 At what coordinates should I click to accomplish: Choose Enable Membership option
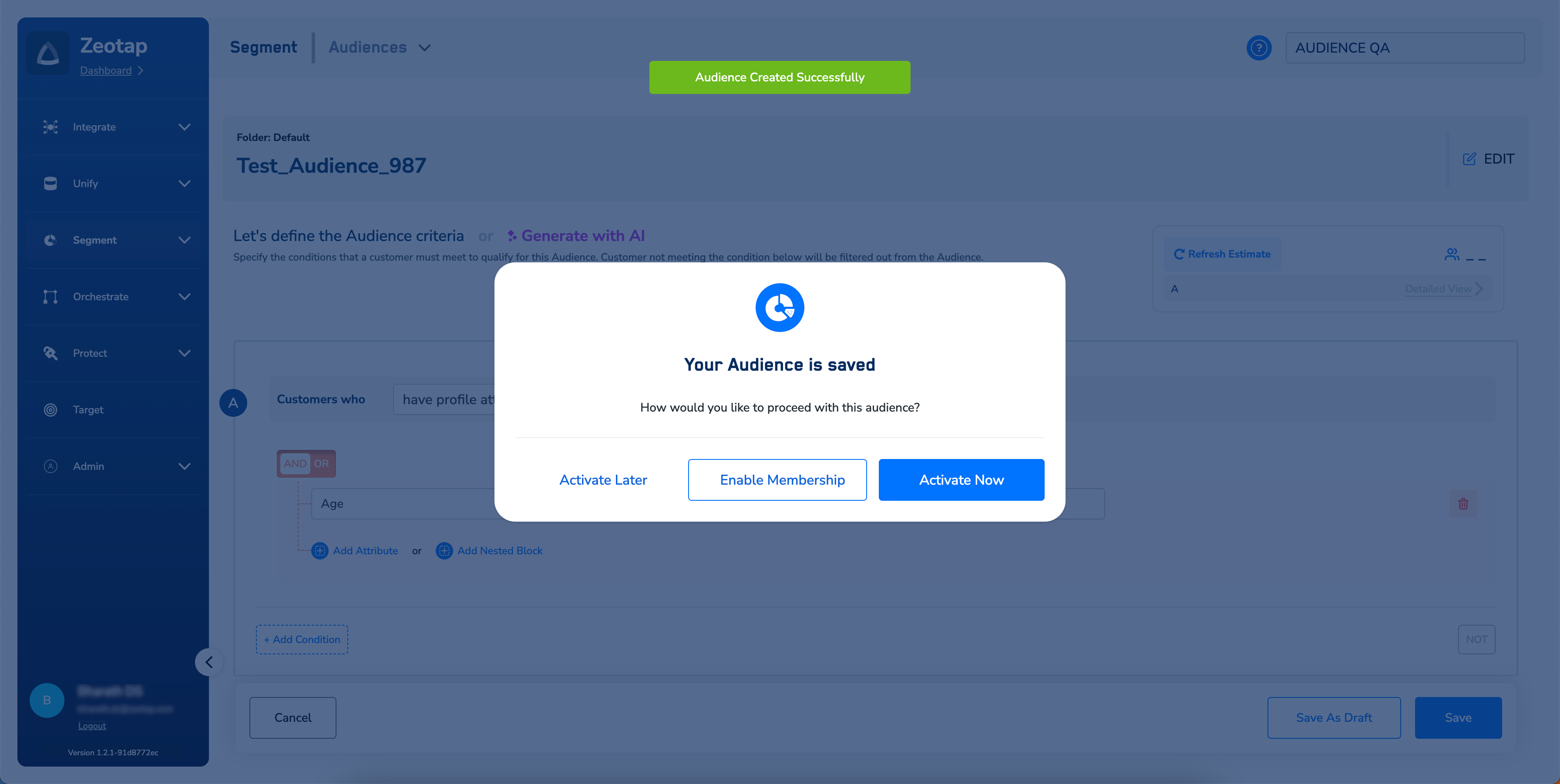coord(777,479)
